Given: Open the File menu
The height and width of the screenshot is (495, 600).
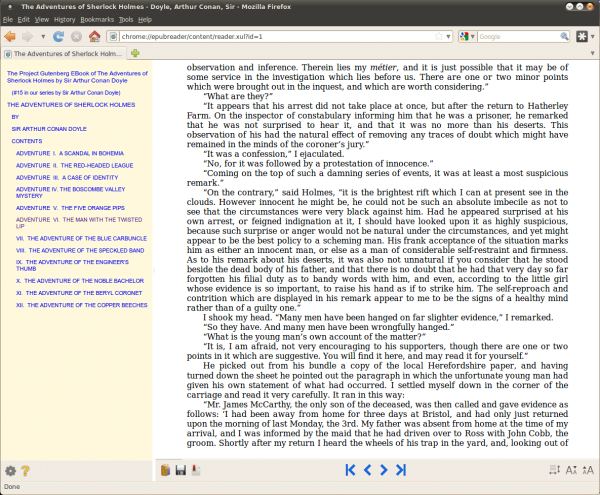Looking at the screenshot, I should 8,20.
